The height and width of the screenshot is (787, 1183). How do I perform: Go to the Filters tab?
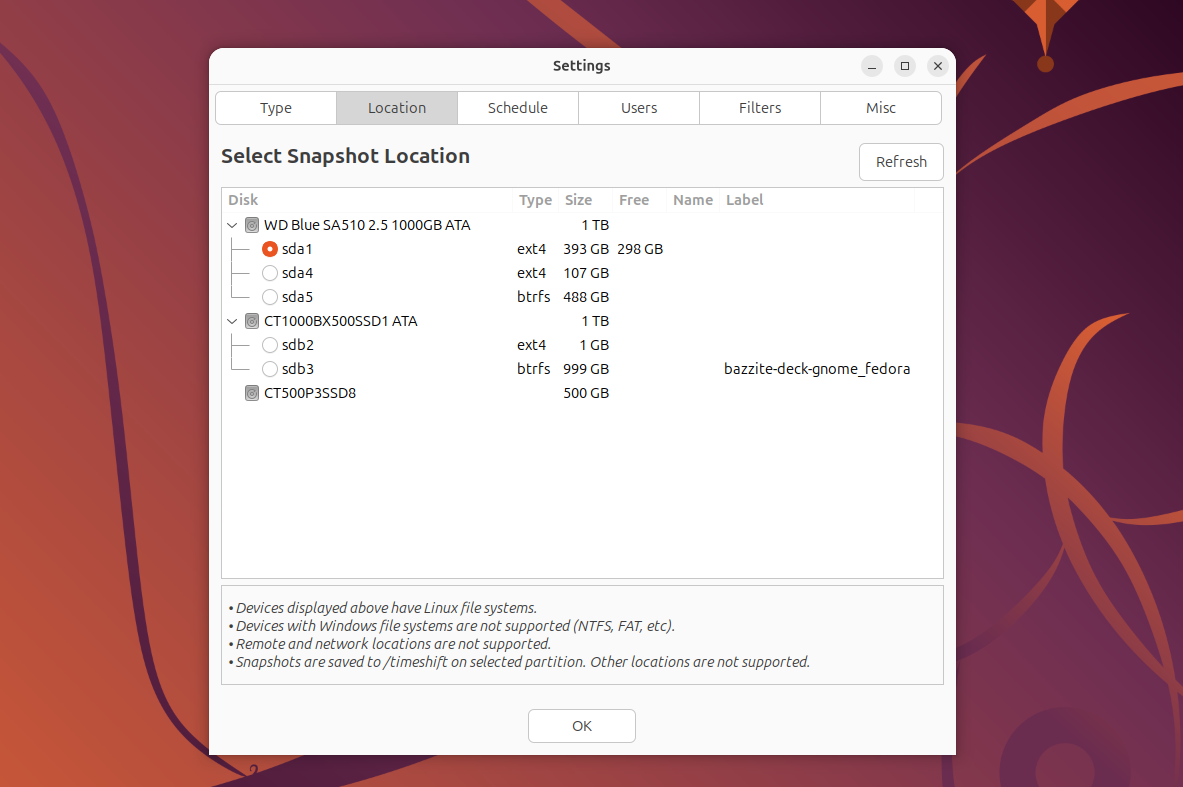click(x=760, y=108)
